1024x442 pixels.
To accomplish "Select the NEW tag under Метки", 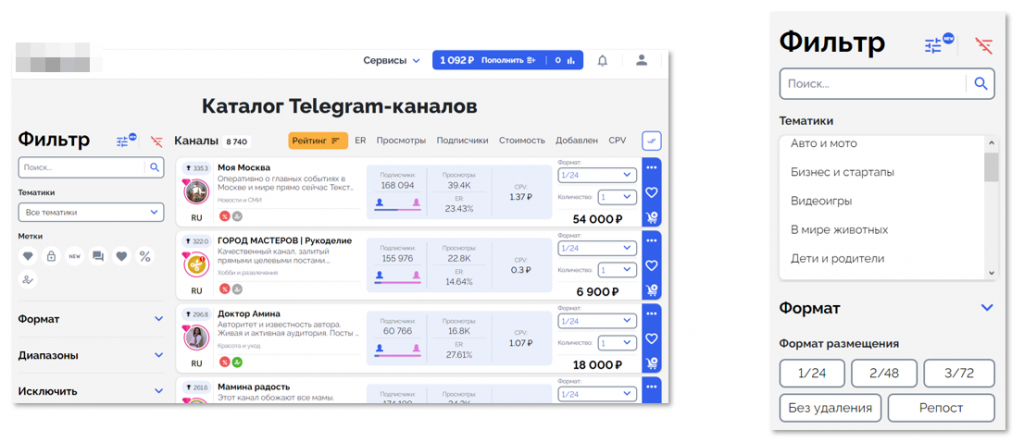I will tap(74, 257).
